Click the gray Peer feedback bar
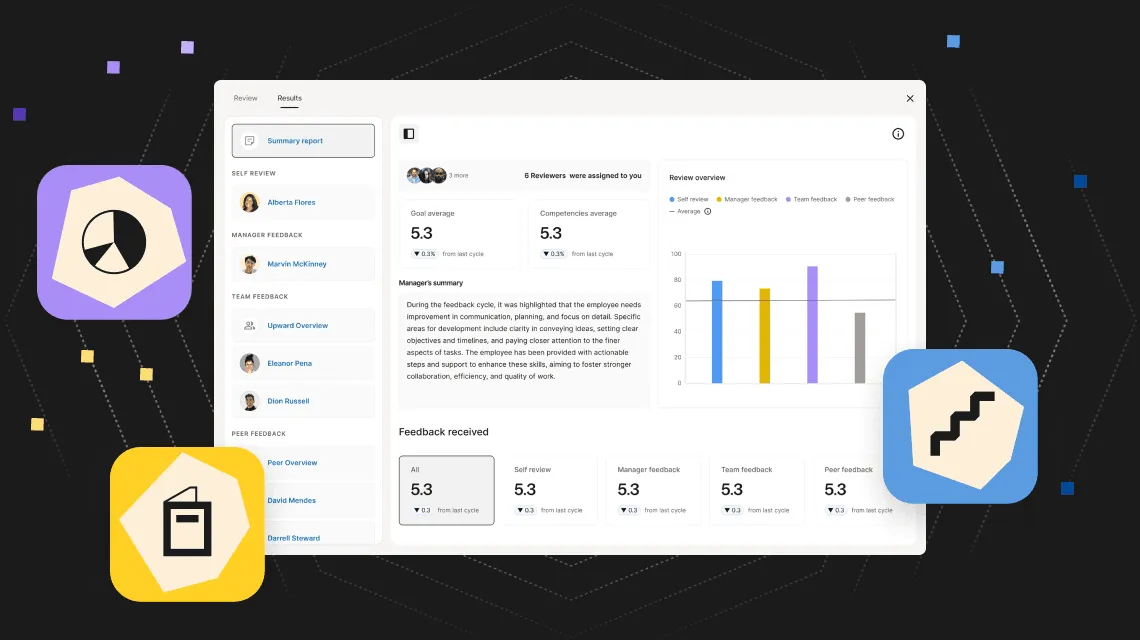This screenshot has height=640, width=1140. coord(860,348)
